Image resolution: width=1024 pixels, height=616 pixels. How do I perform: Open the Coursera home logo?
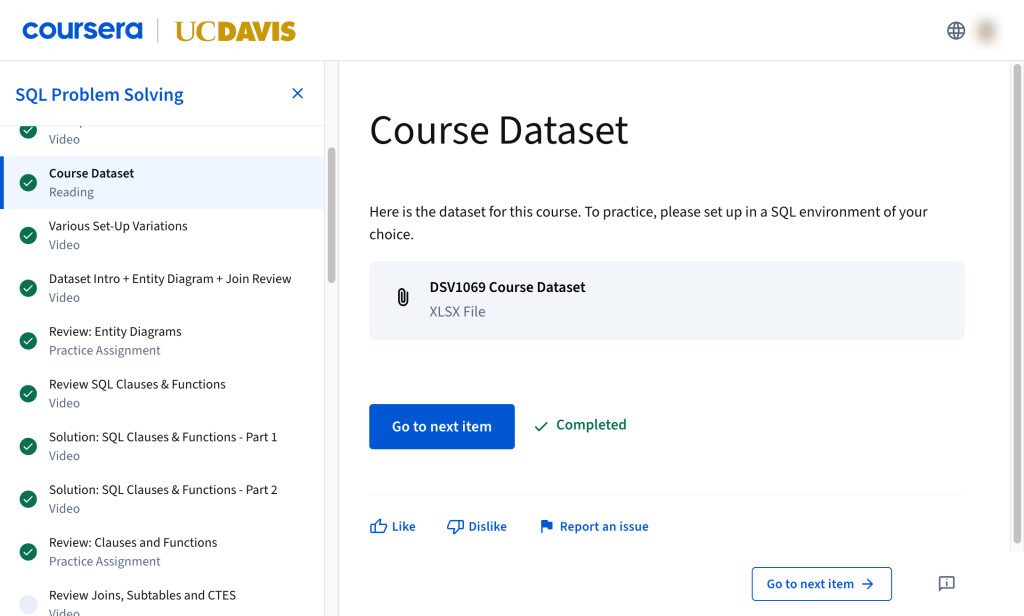pyautogui.click(x=82, y=31)
